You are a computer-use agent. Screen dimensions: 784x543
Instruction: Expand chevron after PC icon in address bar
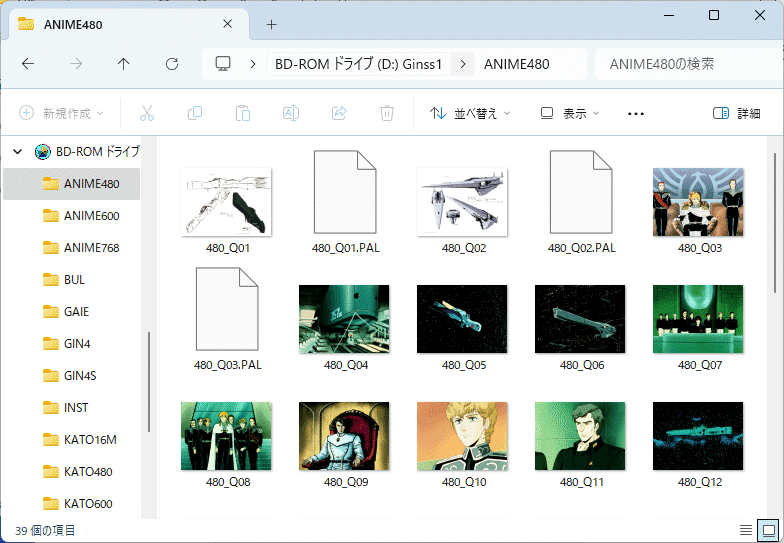coord(253,64)
